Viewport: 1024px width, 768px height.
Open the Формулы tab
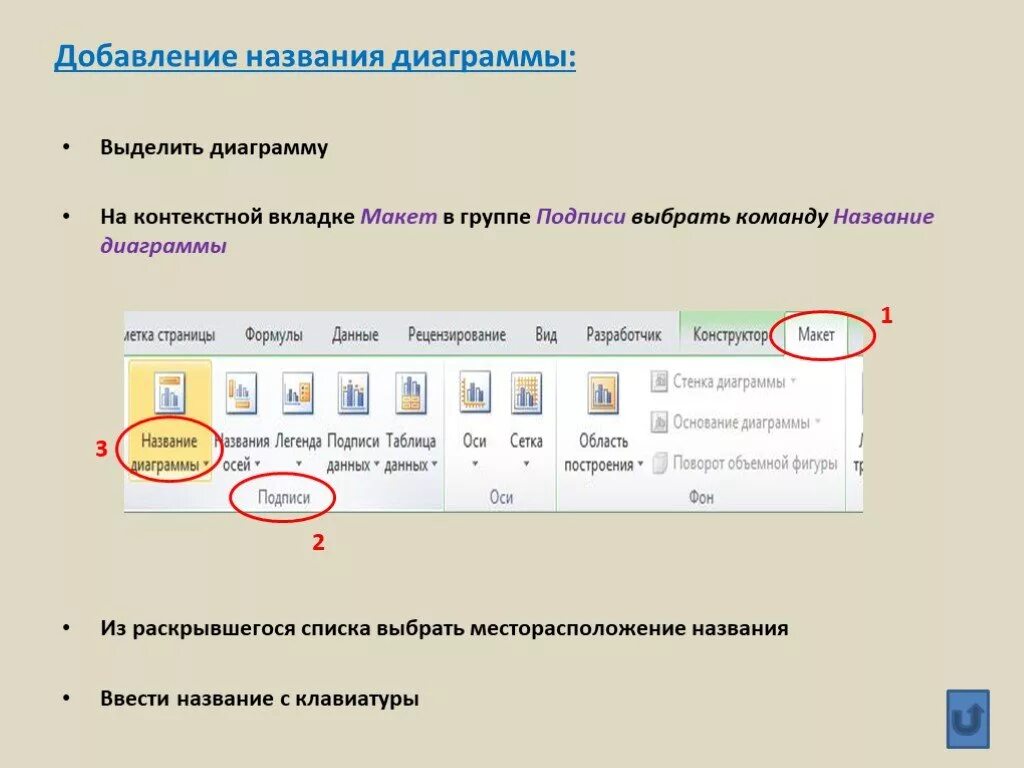pyautogui.click(x=274, y=335)
